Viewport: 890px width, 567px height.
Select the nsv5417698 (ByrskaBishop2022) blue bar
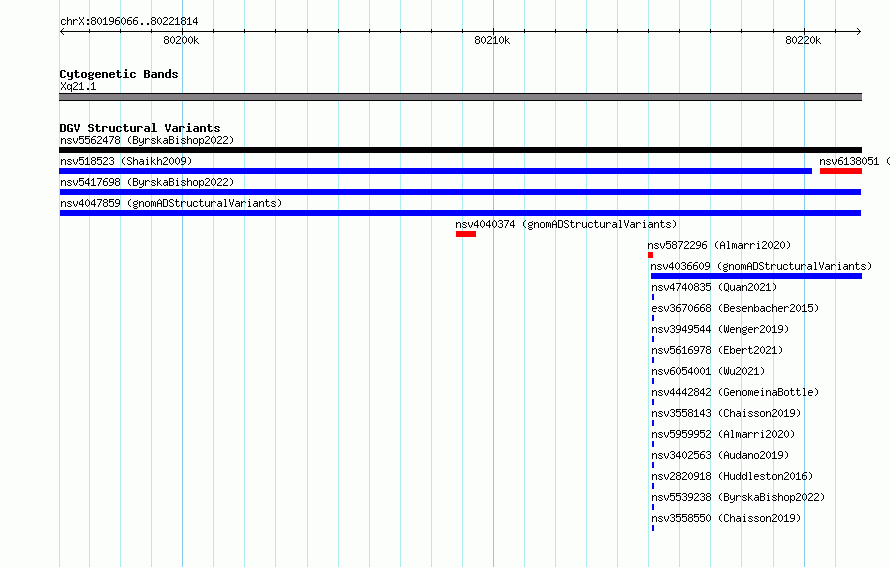pos(460,192)
